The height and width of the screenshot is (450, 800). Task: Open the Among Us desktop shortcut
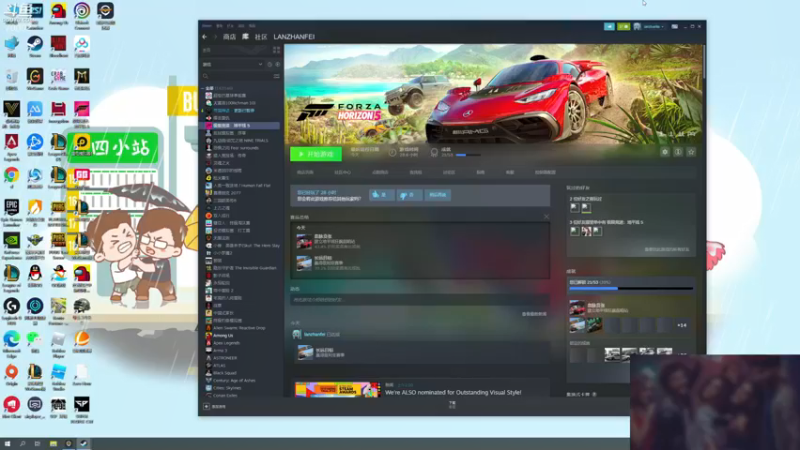[x=58, y=13]
